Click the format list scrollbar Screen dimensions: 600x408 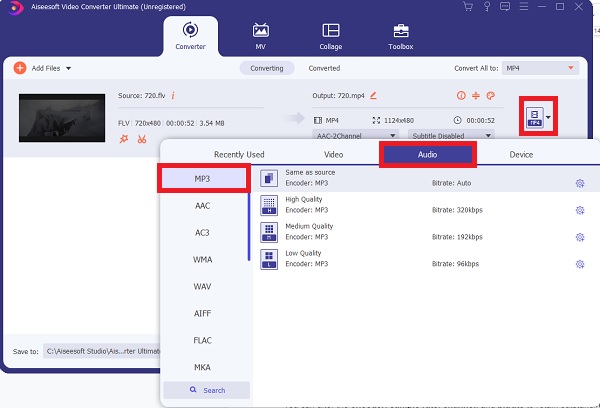pyautogui.click(x=249, y=226)
